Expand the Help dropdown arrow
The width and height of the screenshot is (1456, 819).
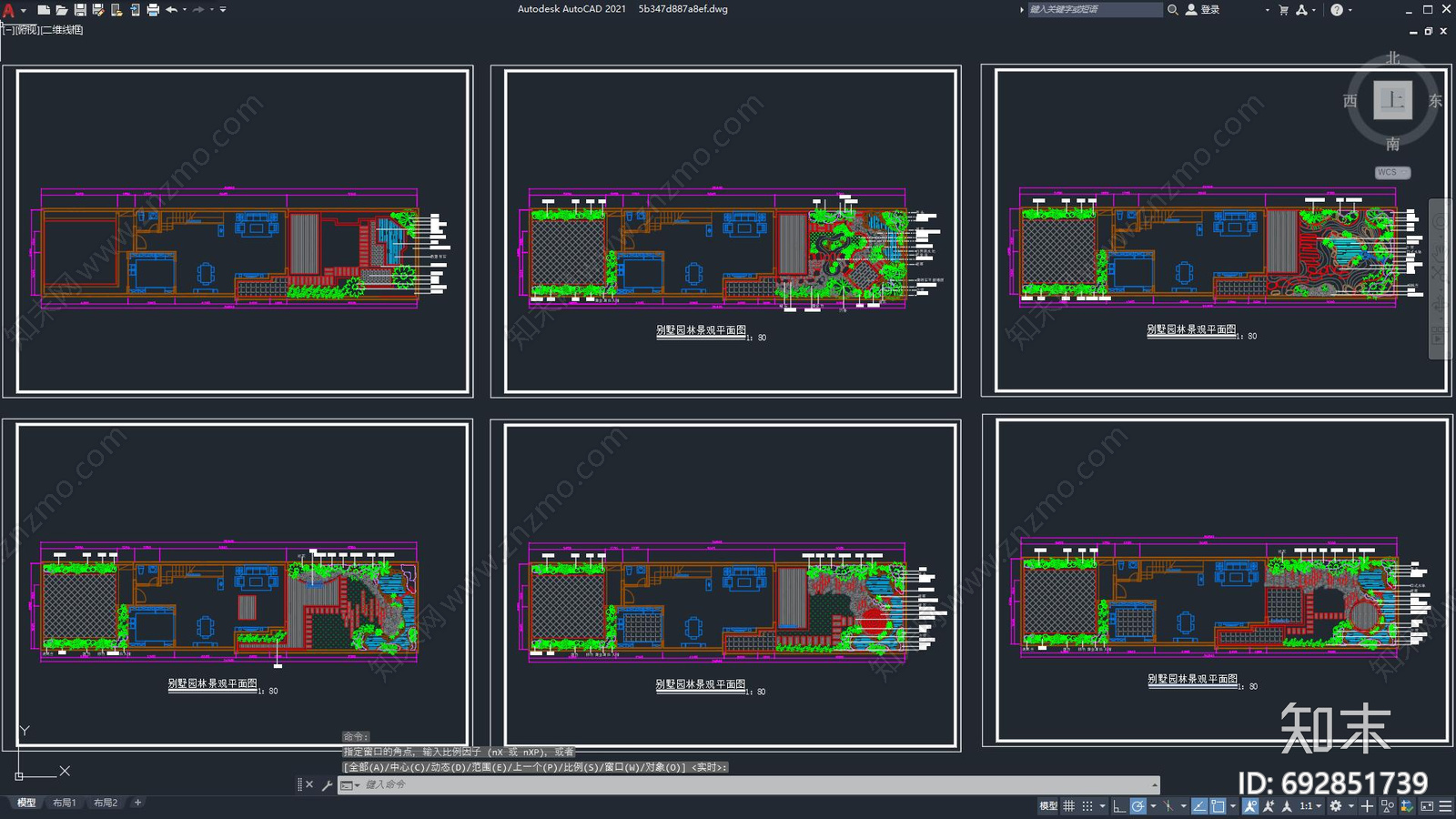(x=1350, y=10)
